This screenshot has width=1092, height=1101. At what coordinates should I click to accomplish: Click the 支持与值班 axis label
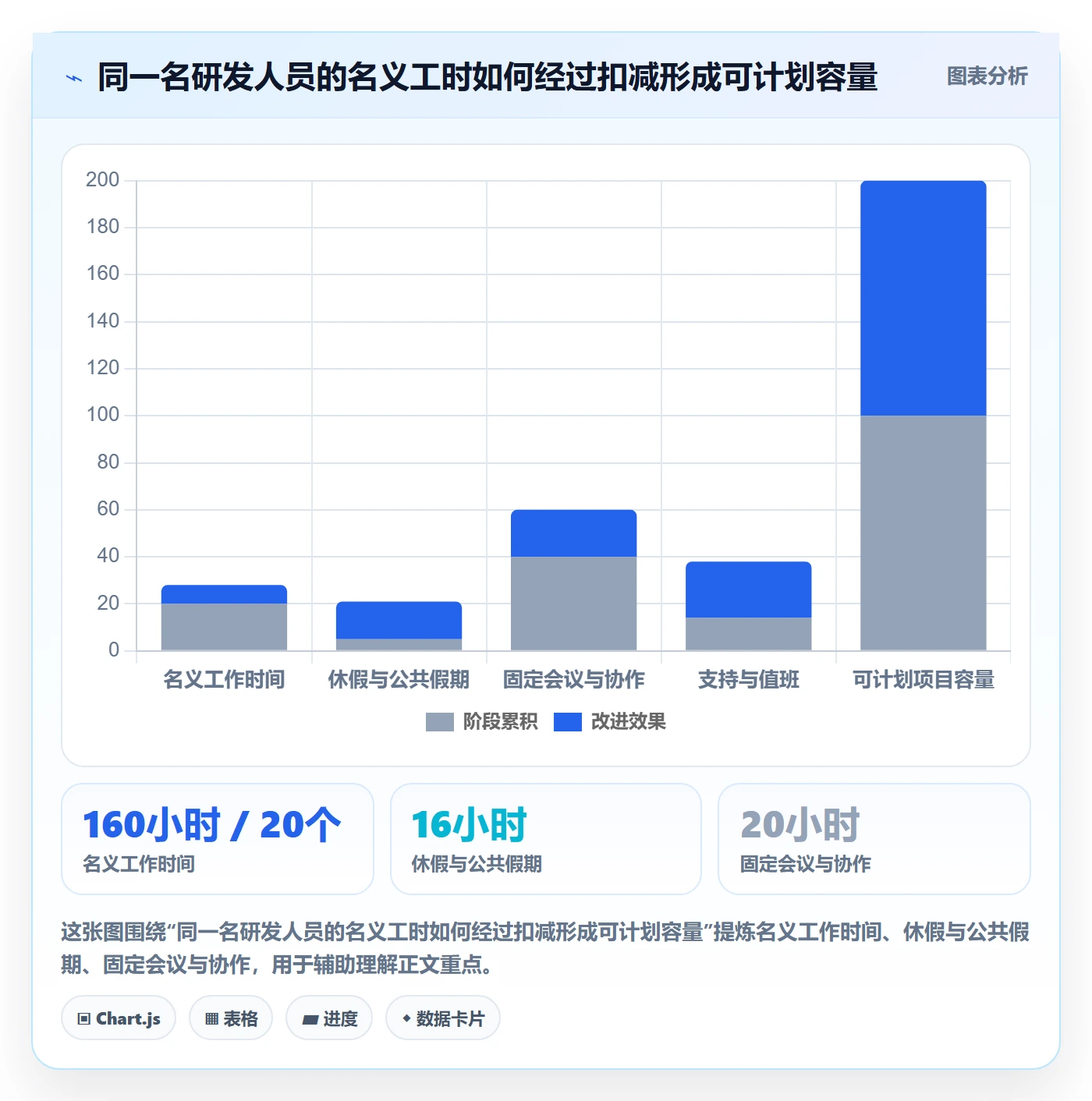pos(748,679)
